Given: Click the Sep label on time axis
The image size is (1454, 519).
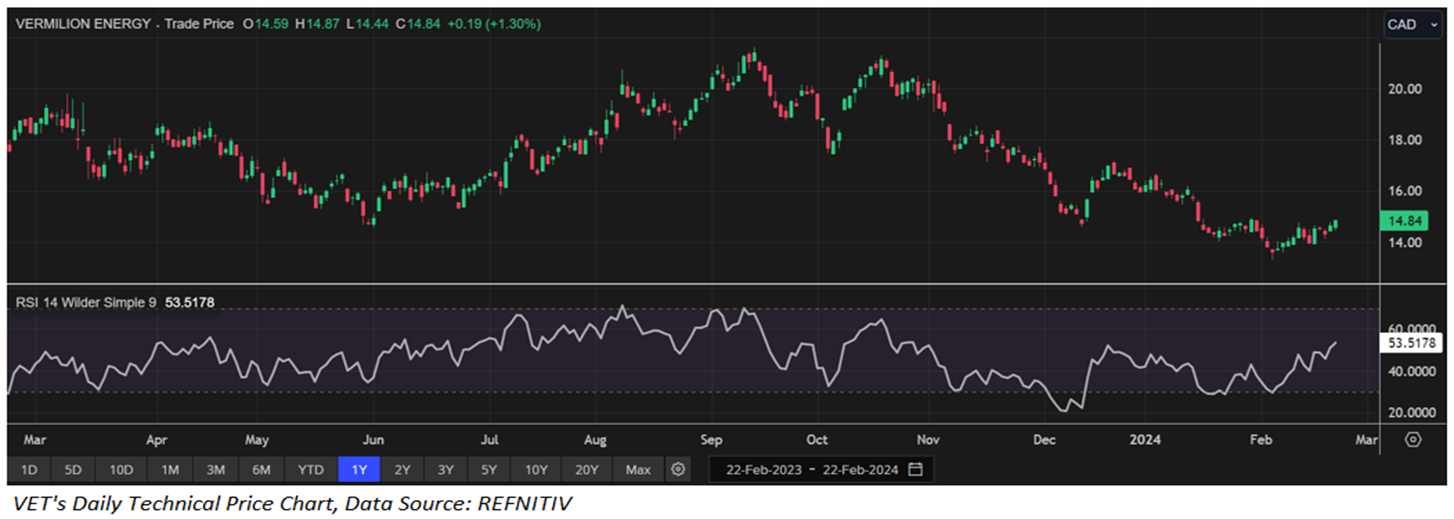Looking at the screenshot, I should (711, 439).
